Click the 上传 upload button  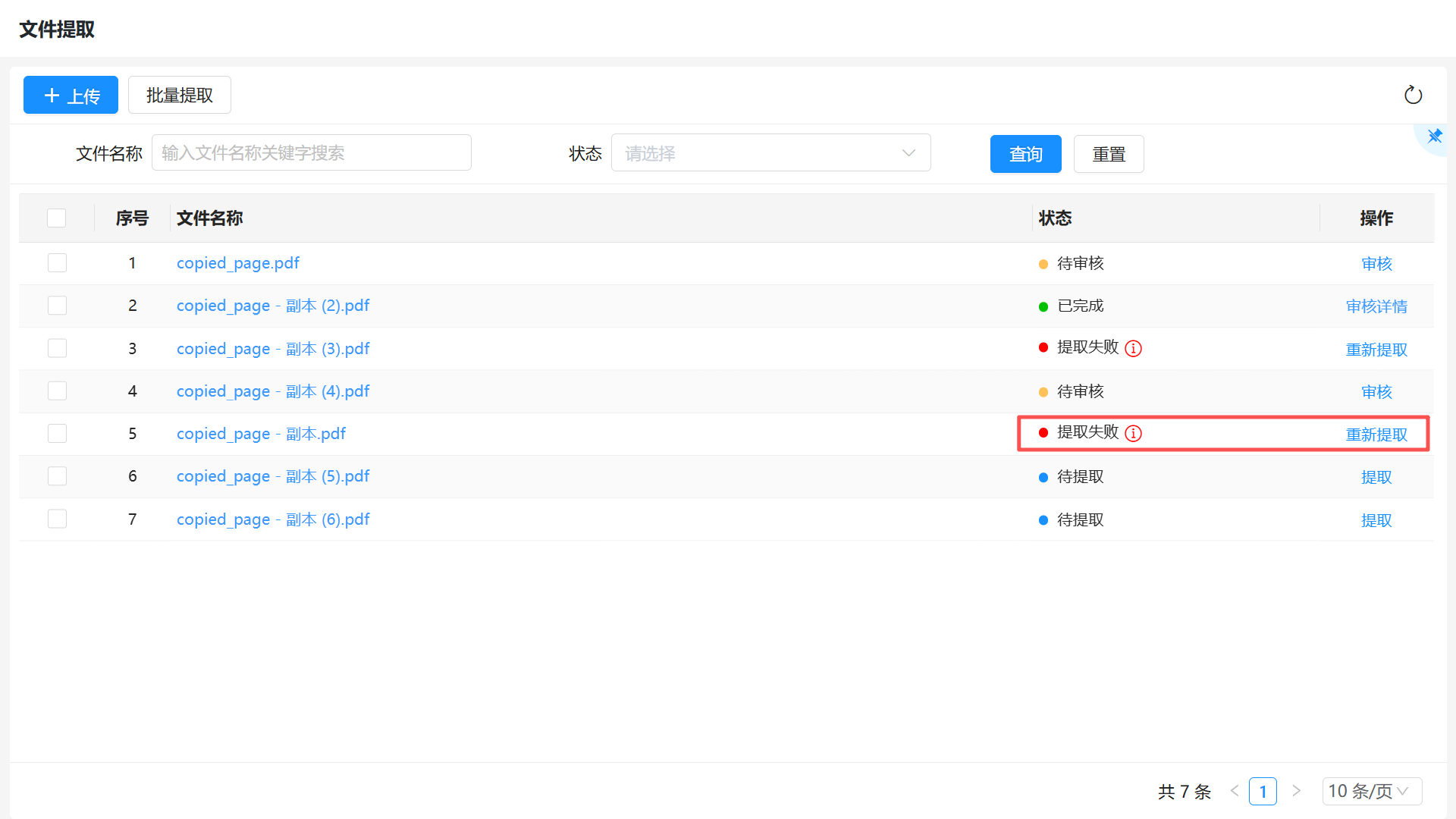pos(71,96)
